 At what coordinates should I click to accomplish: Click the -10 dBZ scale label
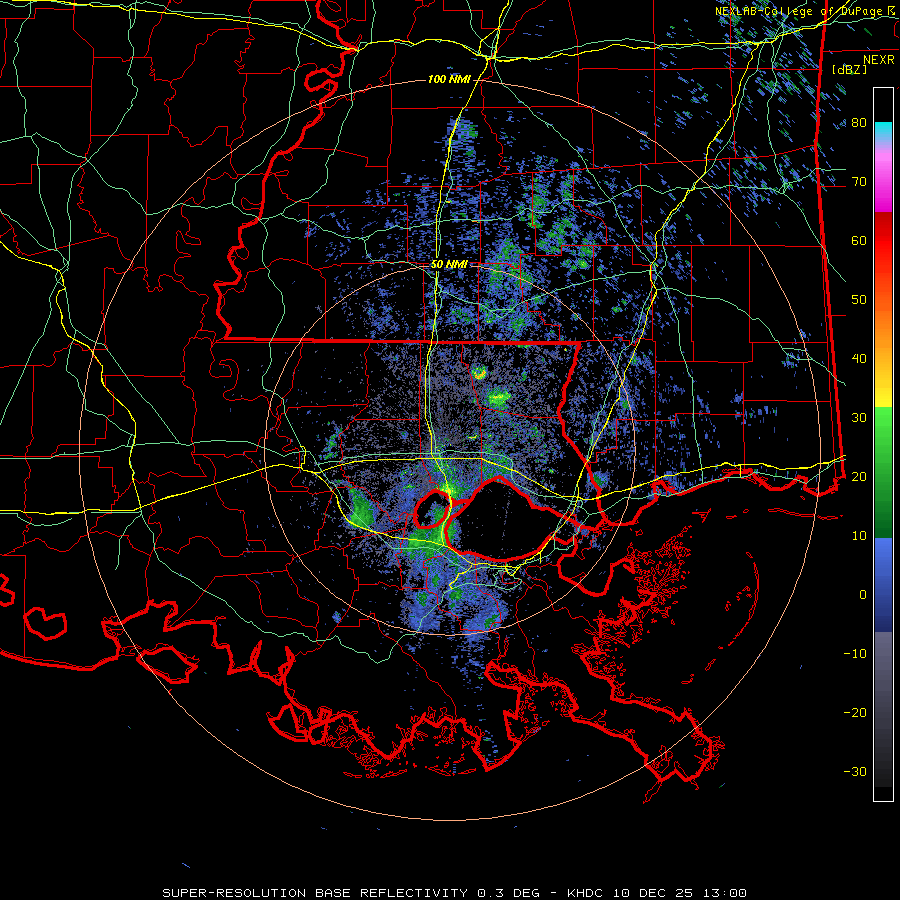pos(855,654)
